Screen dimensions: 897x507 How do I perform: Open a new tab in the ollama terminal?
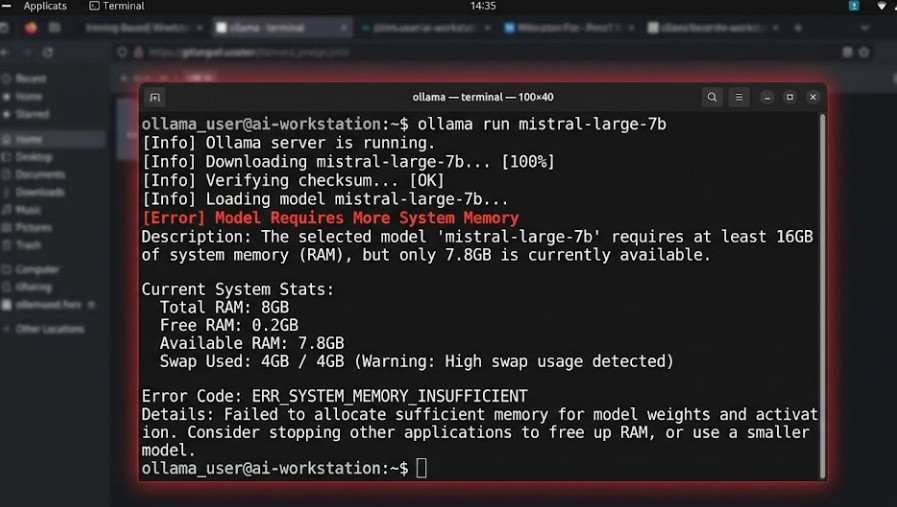coord(154,97)
